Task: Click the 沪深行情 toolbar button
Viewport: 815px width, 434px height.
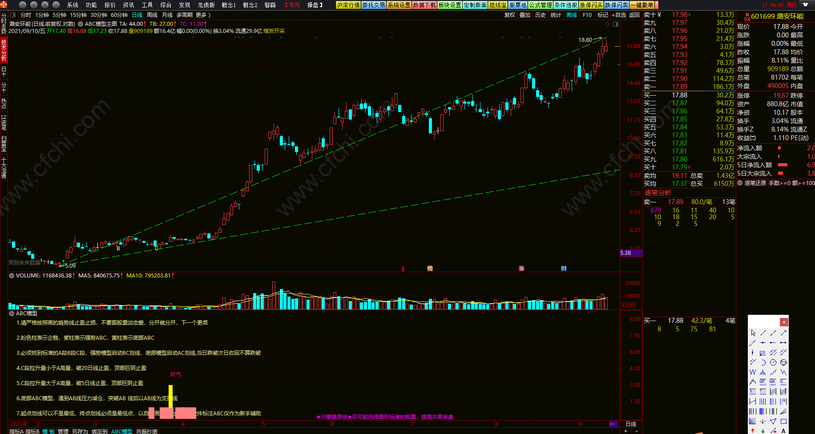Action: click(x=348, y=5)
